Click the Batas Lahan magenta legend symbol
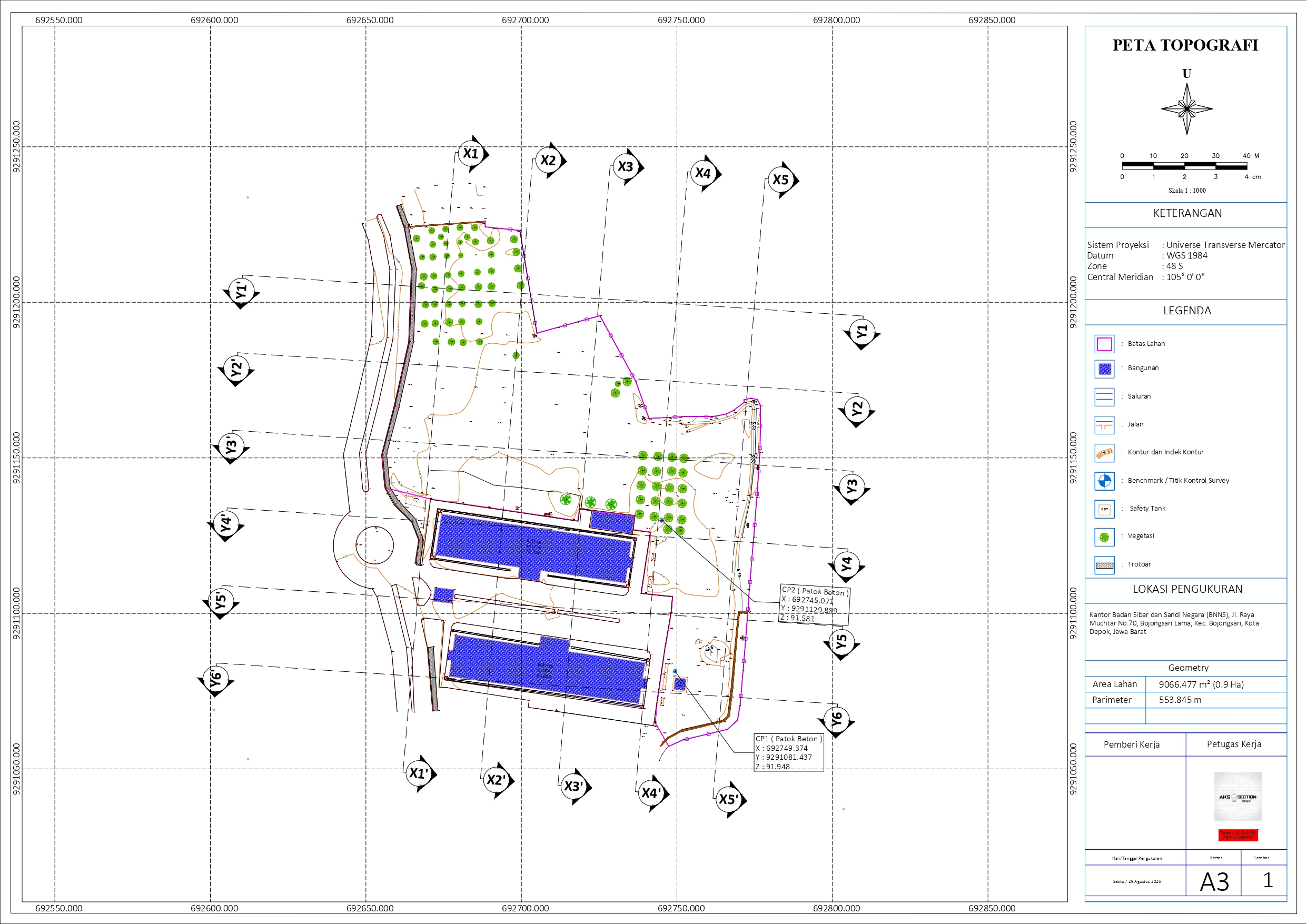 coord(1104,344)
